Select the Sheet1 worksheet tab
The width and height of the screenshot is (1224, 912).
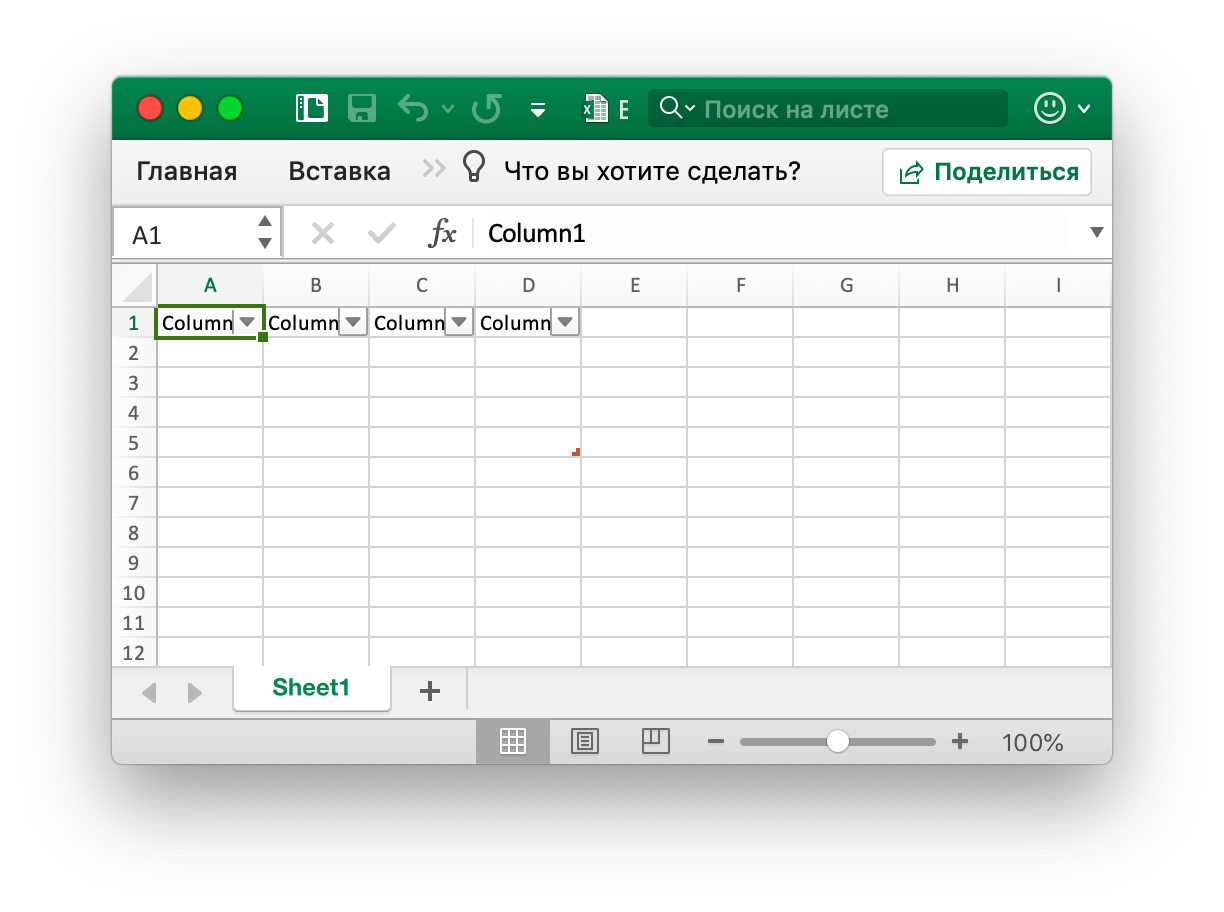pyautogui.click(x=311, y=688)
